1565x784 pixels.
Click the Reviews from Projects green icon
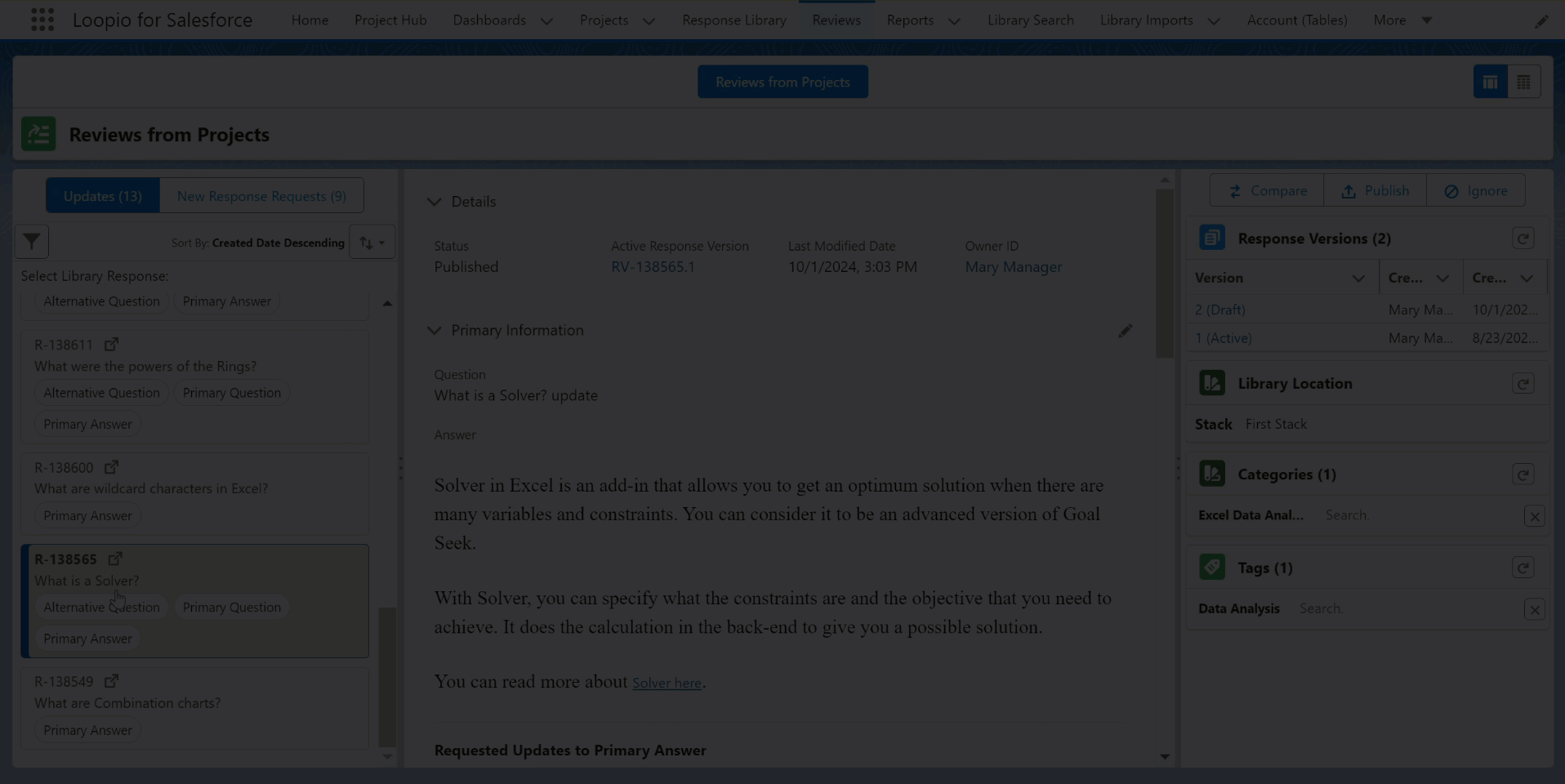coord(38,134)
